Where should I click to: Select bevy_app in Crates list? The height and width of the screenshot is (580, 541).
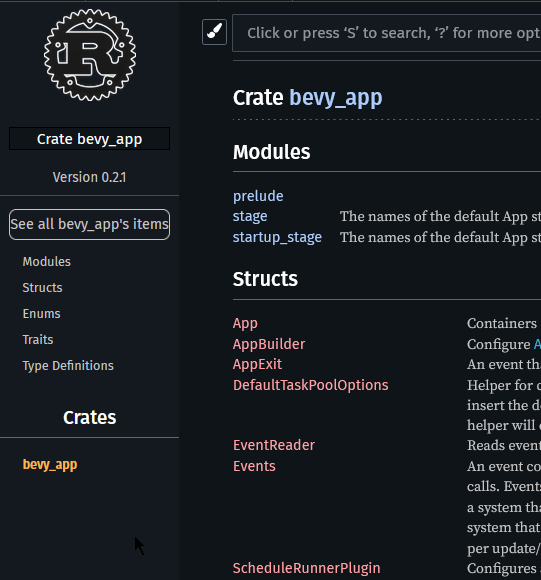pyautogui.click(x=50, y=464)
